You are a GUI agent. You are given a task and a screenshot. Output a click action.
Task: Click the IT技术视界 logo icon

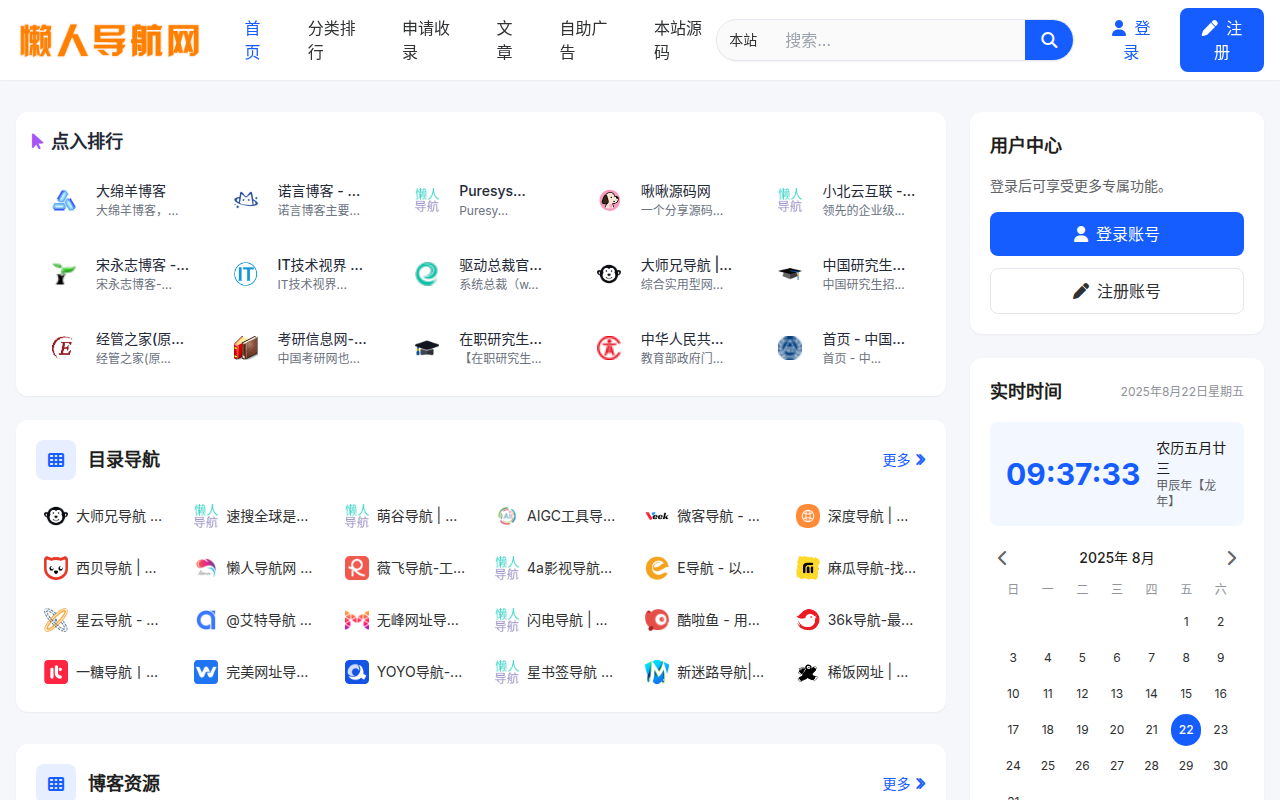click(x=246, y=274)
